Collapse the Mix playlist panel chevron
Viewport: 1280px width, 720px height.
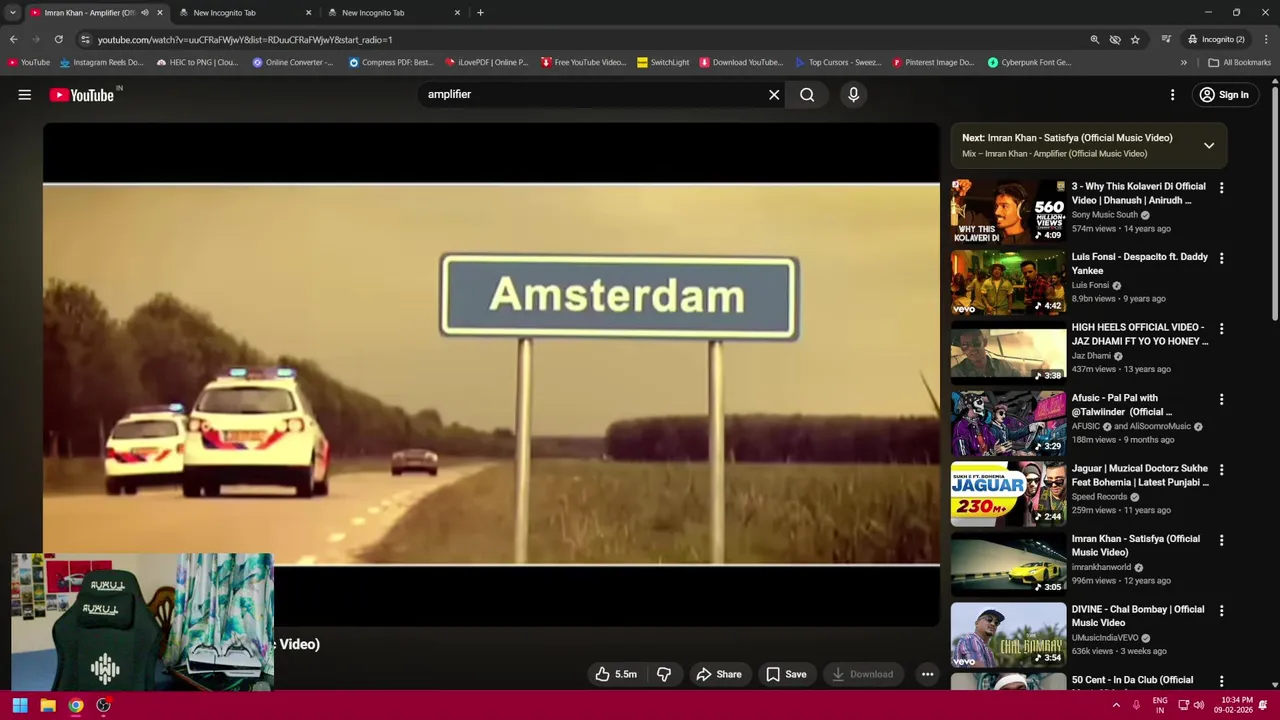(1209, 146)
